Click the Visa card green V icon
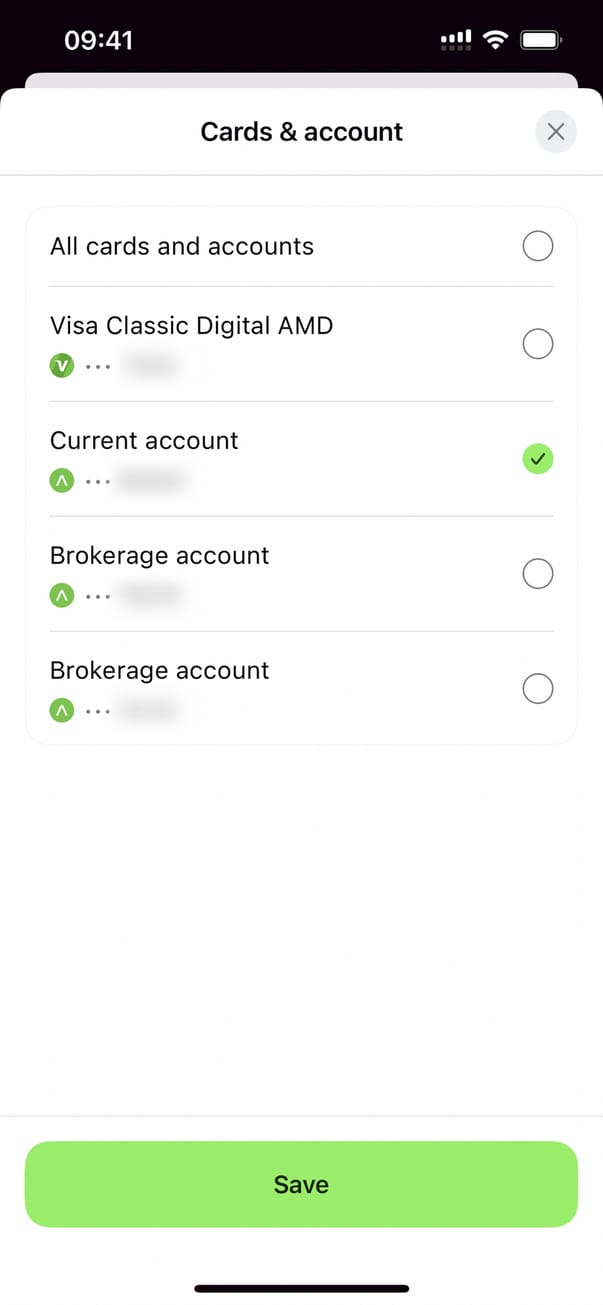Image resolution: width=603 pixels, height=1305 pixels. (x=62, y=366)
